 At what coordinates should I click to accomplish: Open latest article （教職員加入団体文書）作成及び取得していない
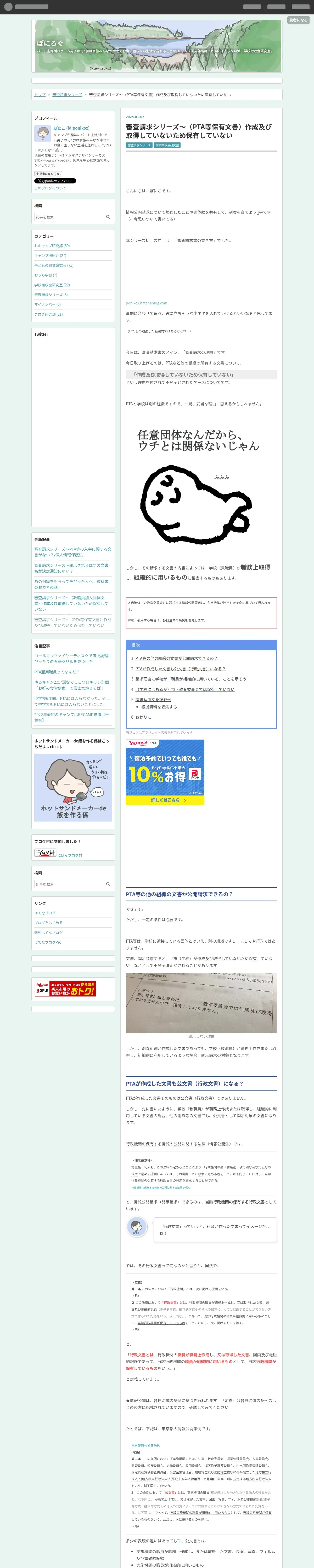tap(71, 603)
